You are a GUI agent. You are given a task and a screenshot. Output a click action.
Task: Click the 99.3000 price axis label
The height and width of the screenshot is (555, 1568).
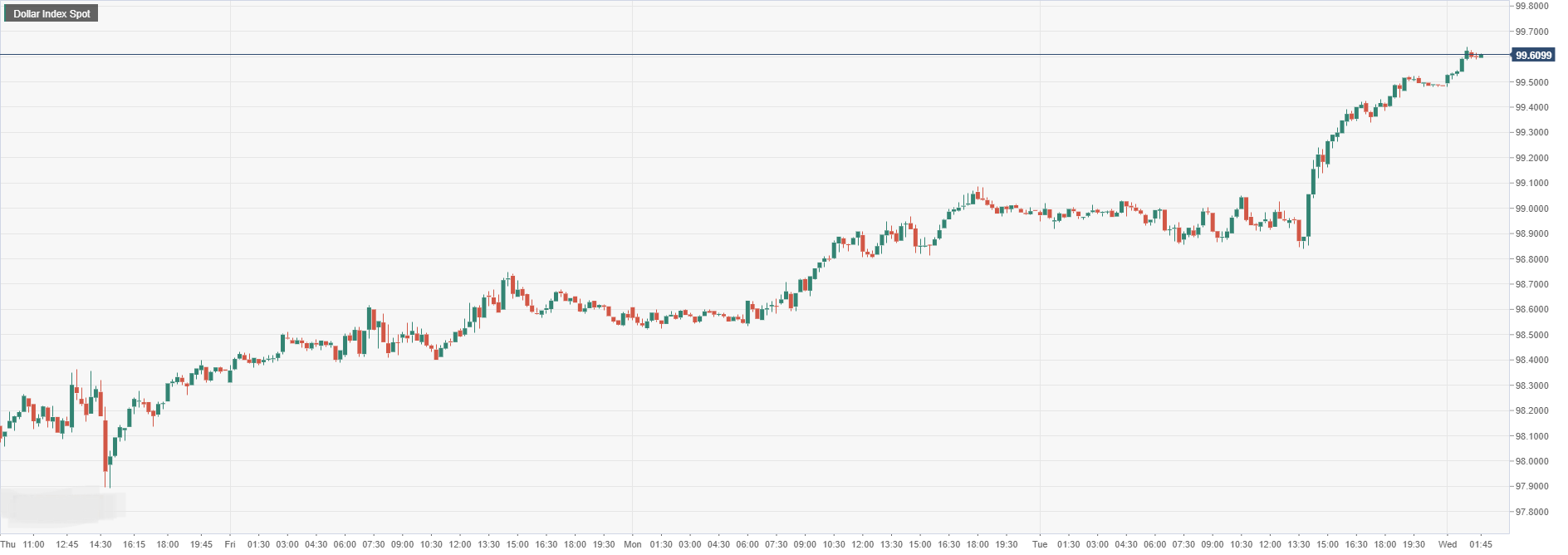[1531, 132]
